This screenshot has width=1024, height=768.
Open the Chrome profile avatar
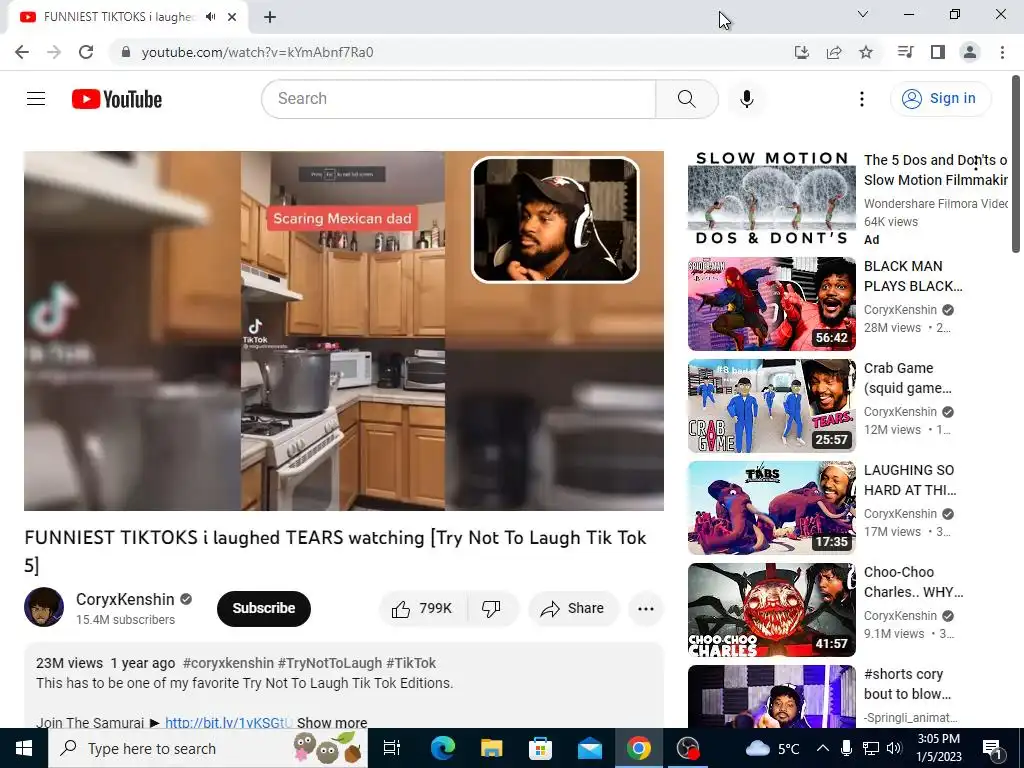pyautogui.click(x=970, y=52)
